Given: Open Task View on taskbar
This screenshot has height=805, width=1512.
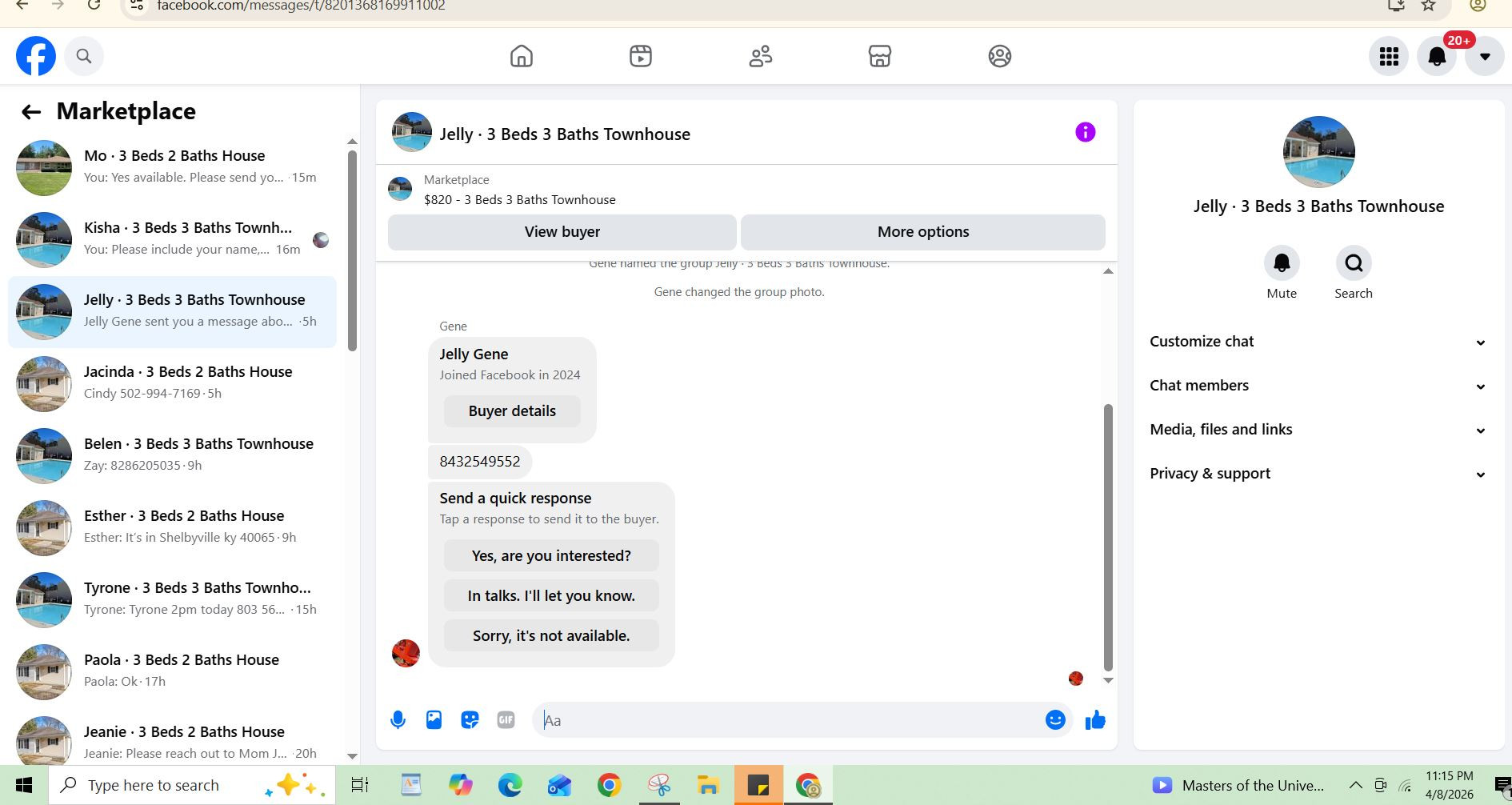Looking at the screenshot, I should click(360, 785).
